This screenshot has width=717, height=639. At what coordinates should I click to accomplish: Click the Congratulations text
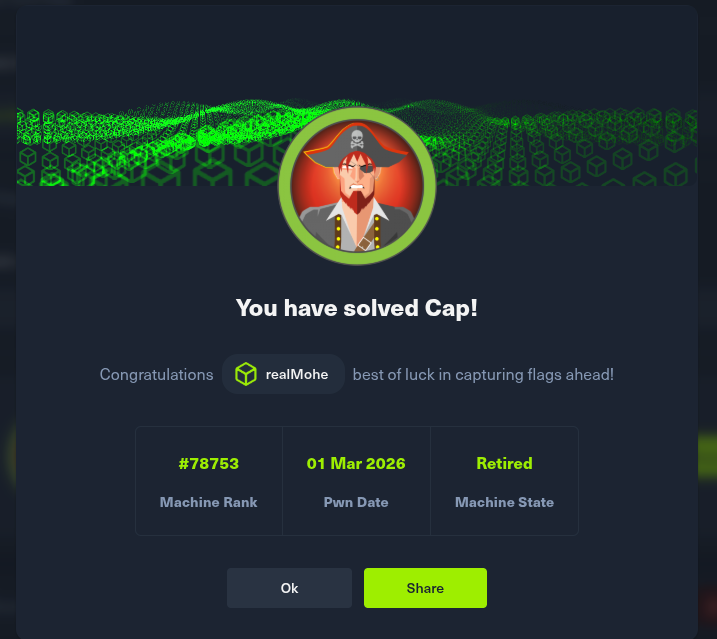156,375
